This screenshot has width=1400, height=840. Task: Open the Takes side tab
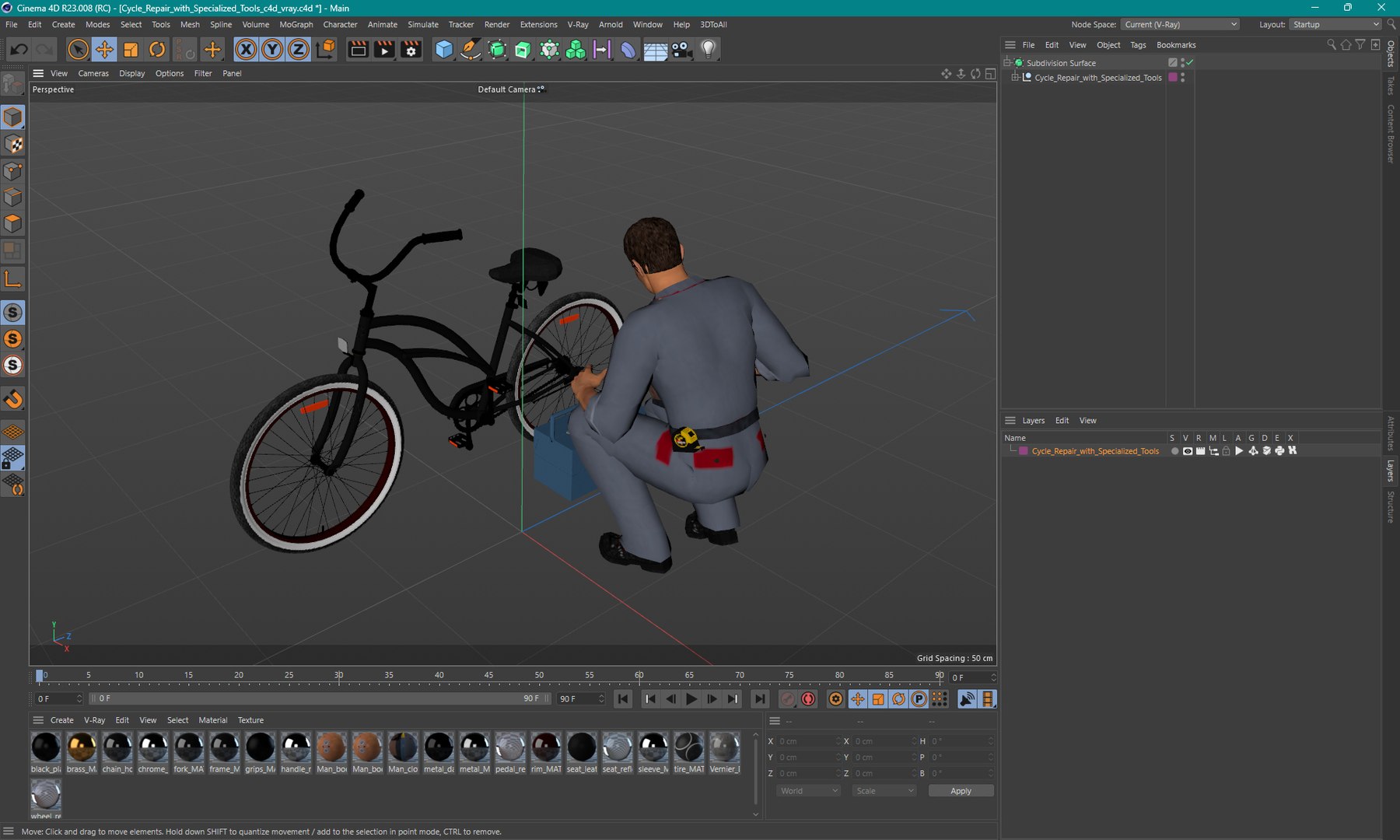pyautogui.click(x=1391, y=85)
